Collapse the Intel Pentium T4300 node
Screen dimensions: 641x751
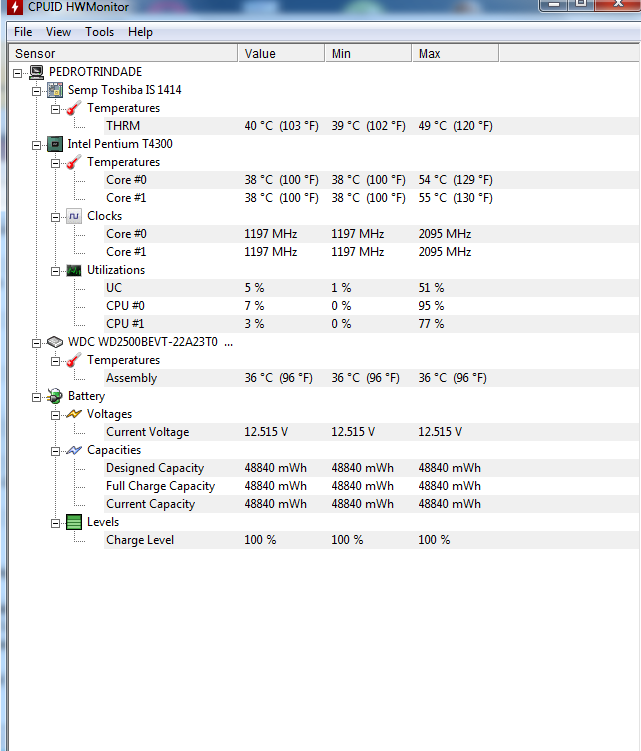coord(36,145)
